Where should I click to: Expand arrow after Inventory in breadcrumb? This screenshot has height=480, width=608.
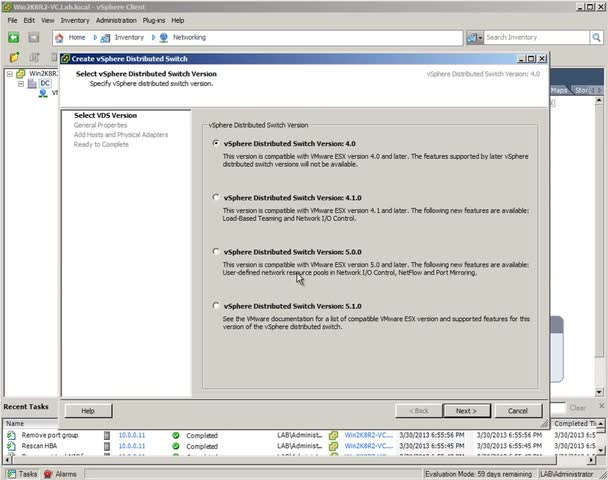153,37
